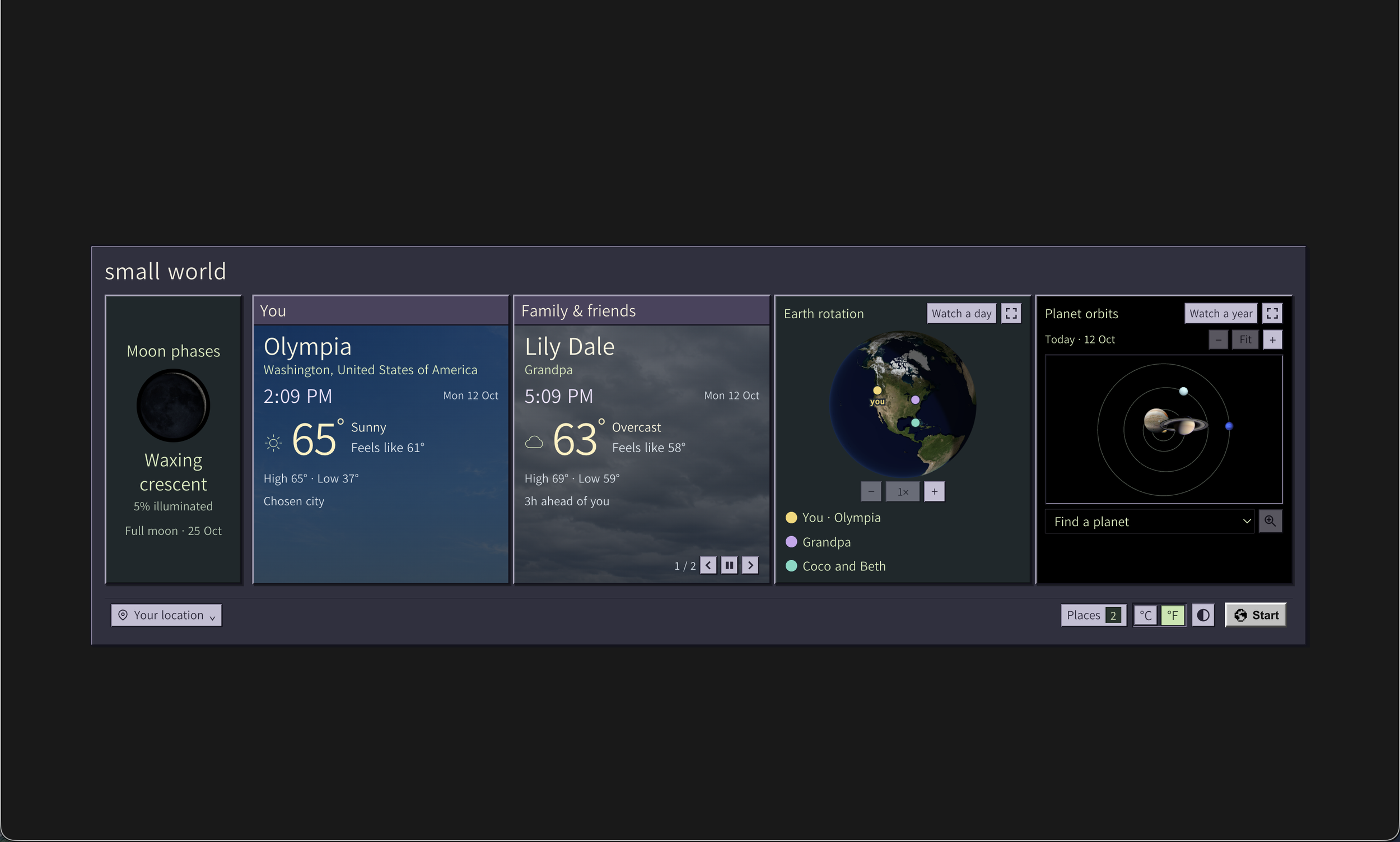Switch temperature to Celsius

pyautogui.click(x=1145, y=615)
